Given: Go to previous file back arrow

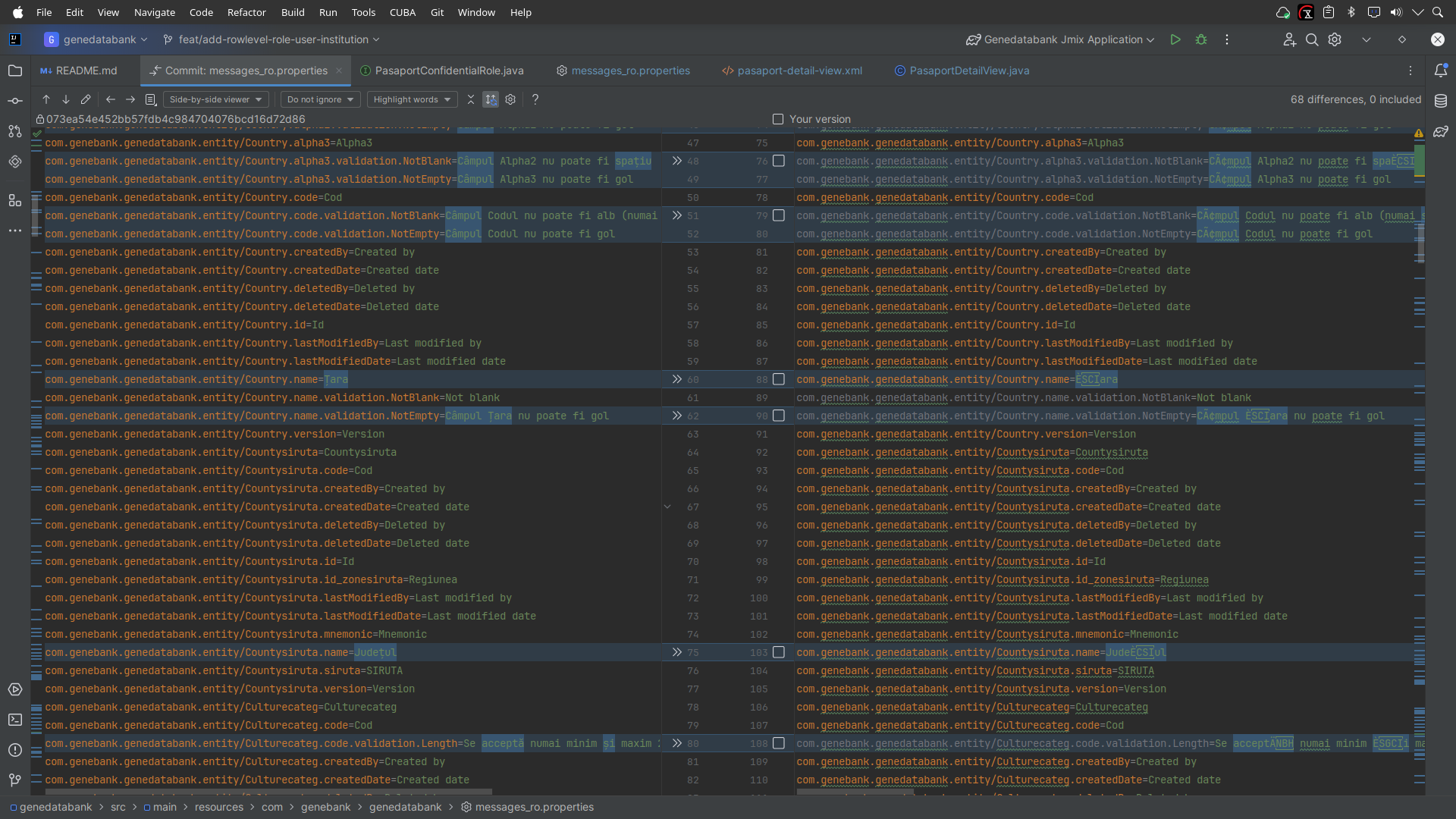Looking at the screenshot, I should click(111, 99).
